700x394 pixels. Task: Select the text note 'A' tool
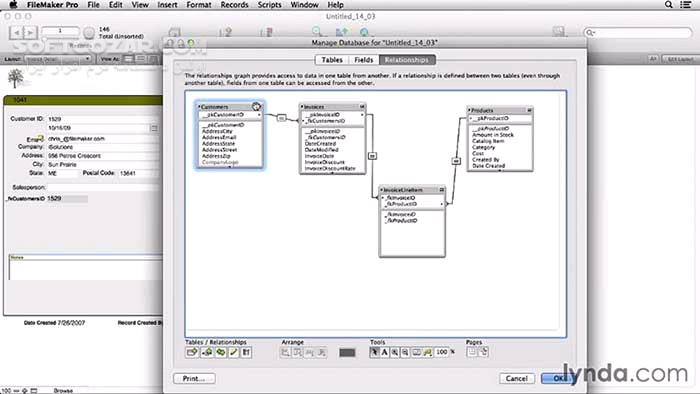click(384, 353)
